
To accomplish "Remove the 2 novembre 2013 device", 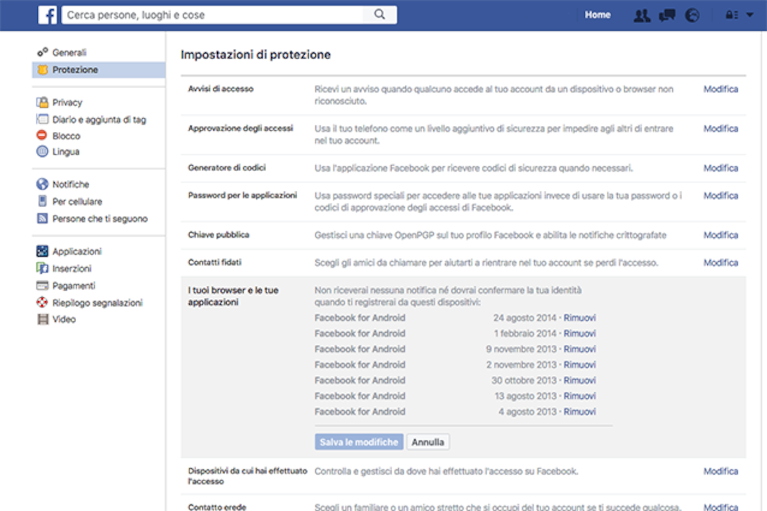I will [x=580, y=365].
